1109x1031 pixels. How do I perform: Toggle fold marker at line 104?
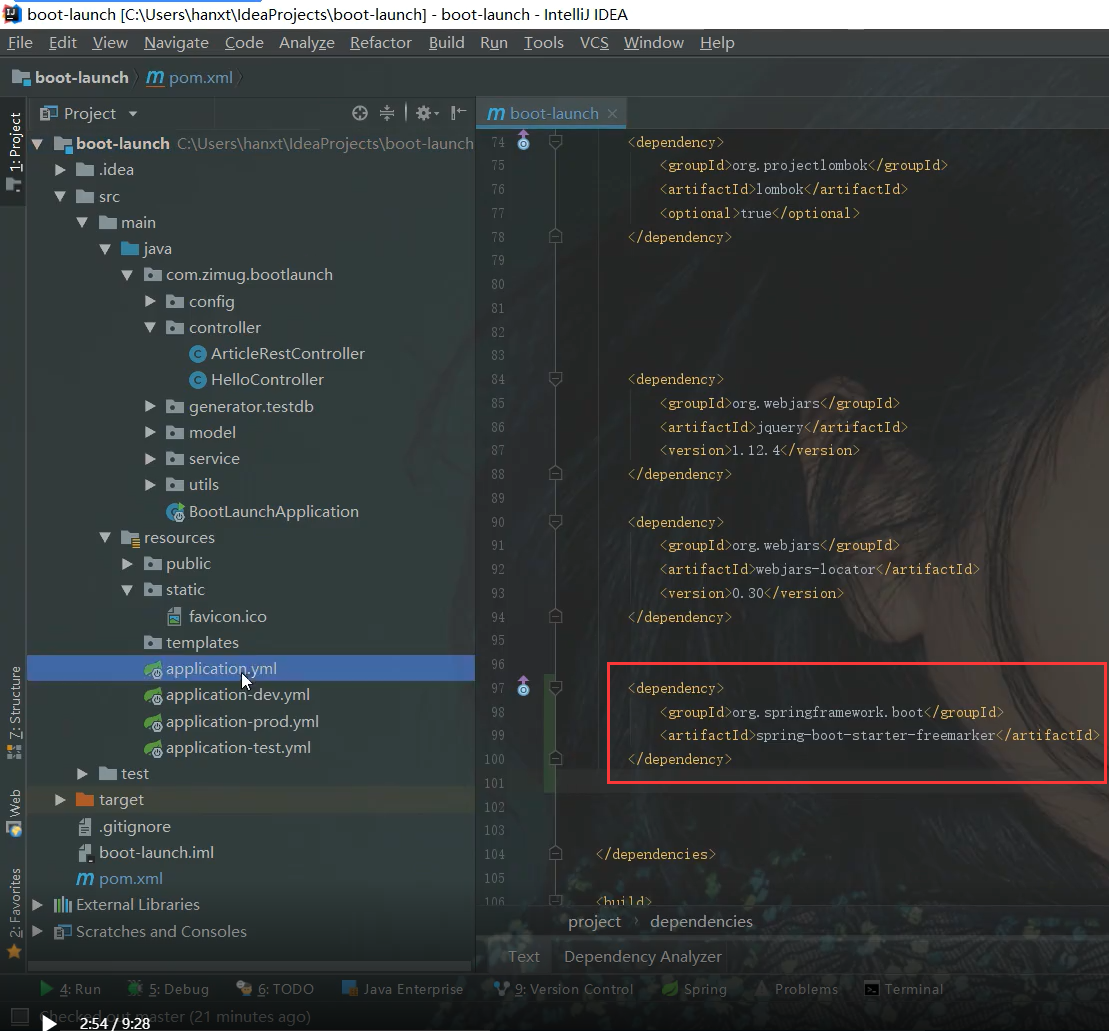(556, 854)
